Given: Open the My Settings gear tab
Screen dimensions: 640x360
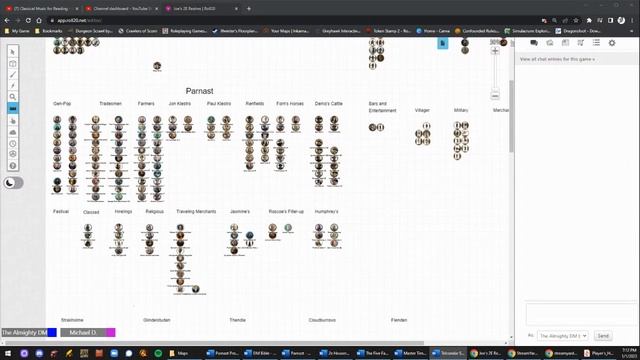Looking at the screenshot, I should 612,43.
